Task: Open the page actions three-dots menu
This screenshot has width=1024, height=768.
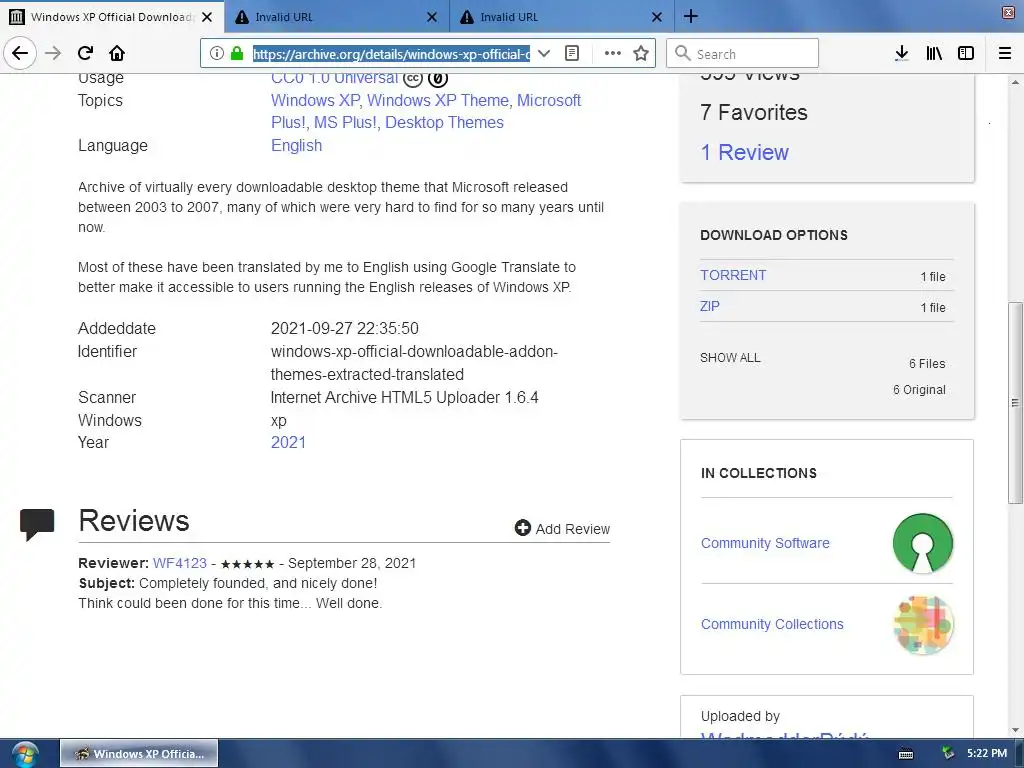Action: tap(613, 54)
